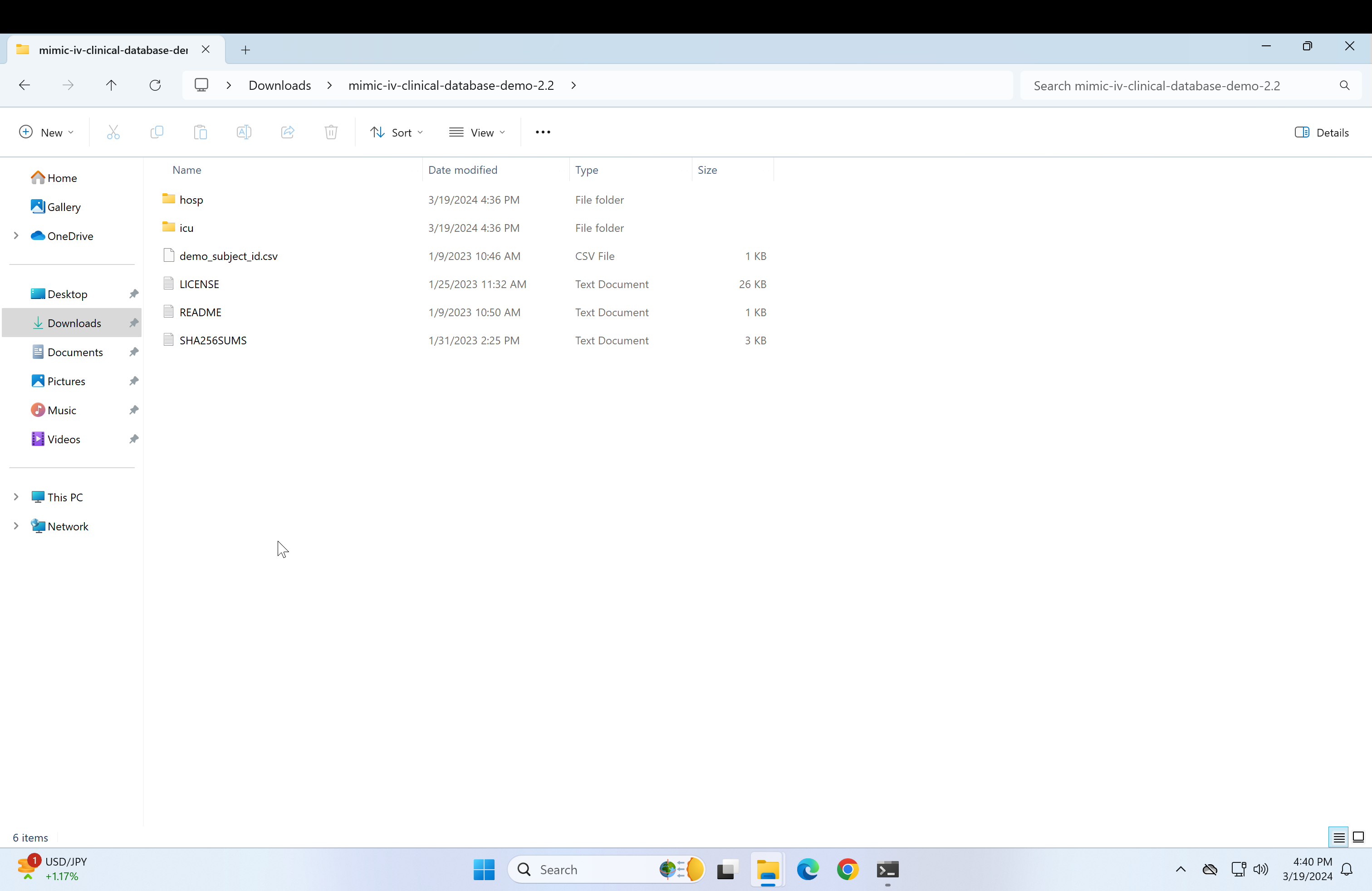Go up one folder level

[x=111, y=85]
